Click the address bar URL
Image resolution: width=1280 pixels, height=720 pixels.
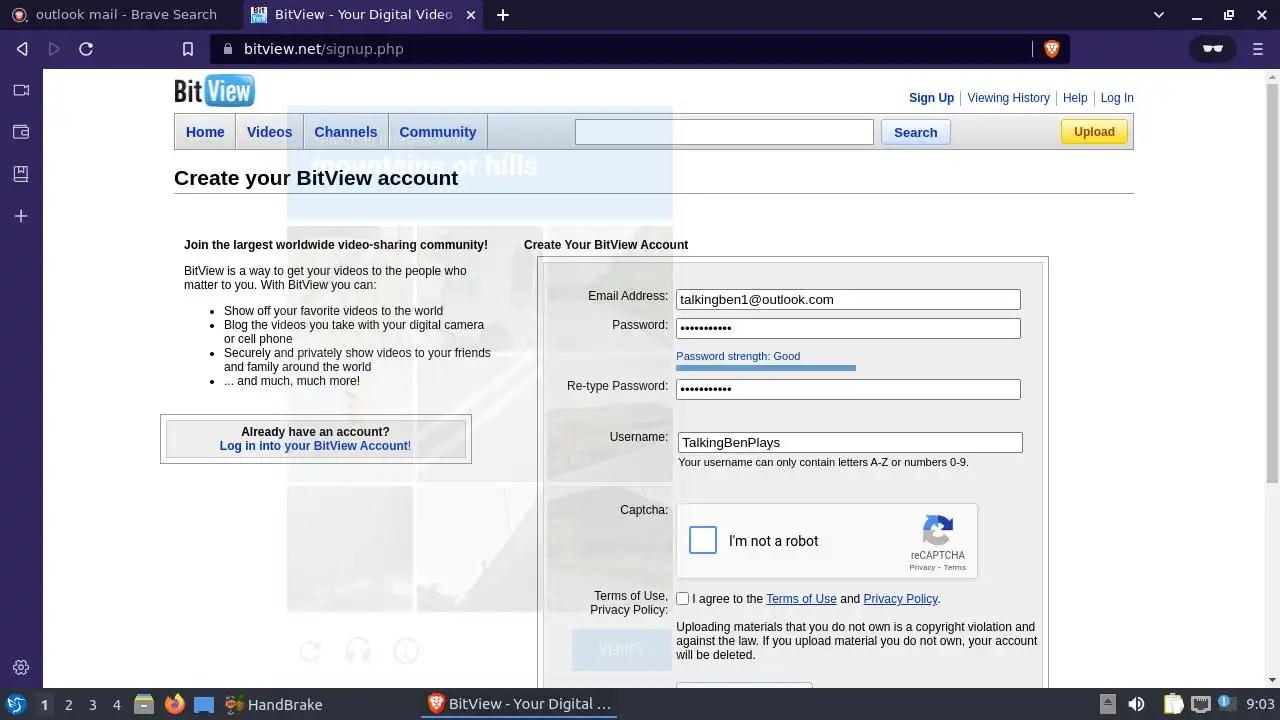(x=323, y=49)
